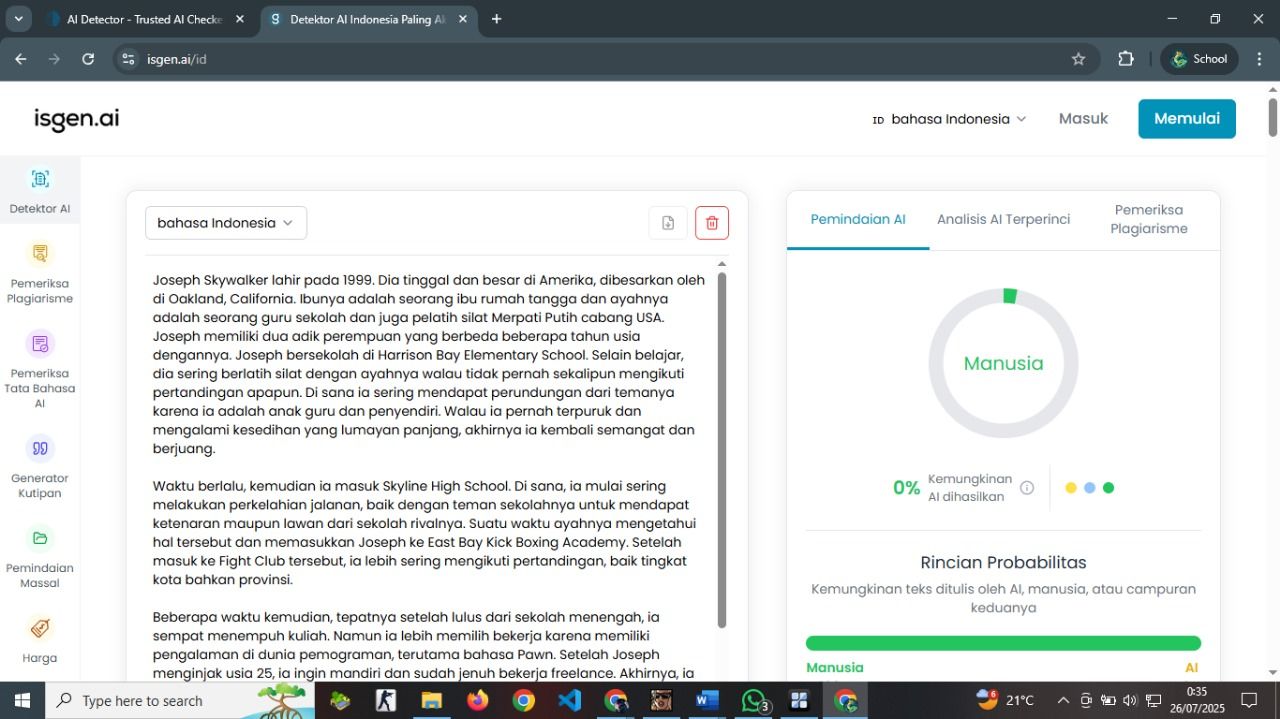Open Visual Studio Code from the taskbar
Screen dimensions: 1280x719
[570, 700]
